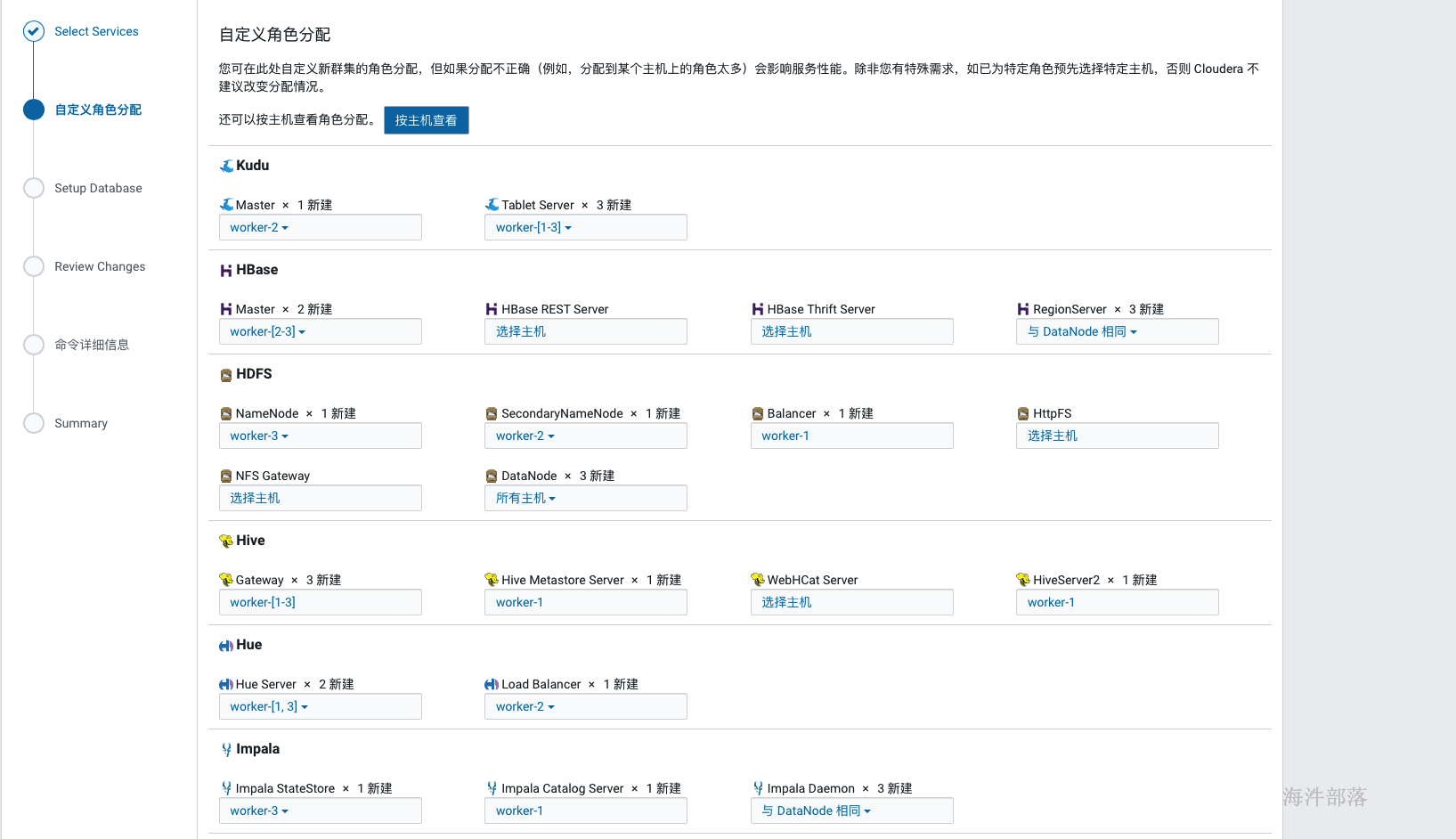Click the Impala Daemon role icon
Viewport: 1456px width, 839px height.
click(x=758, y=788)
